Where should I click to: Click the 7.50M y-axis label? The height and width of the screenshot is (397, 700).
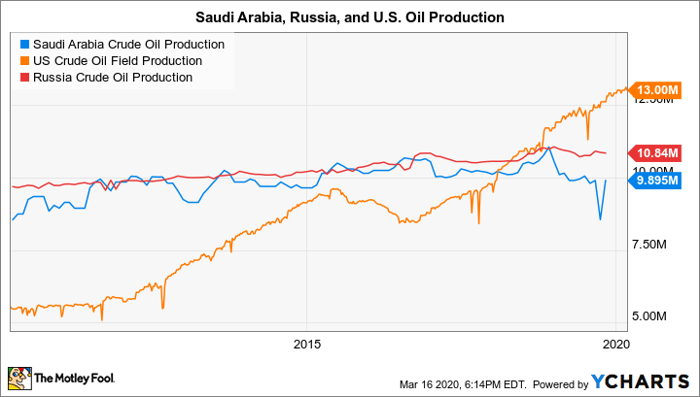(x=650, y=244)
